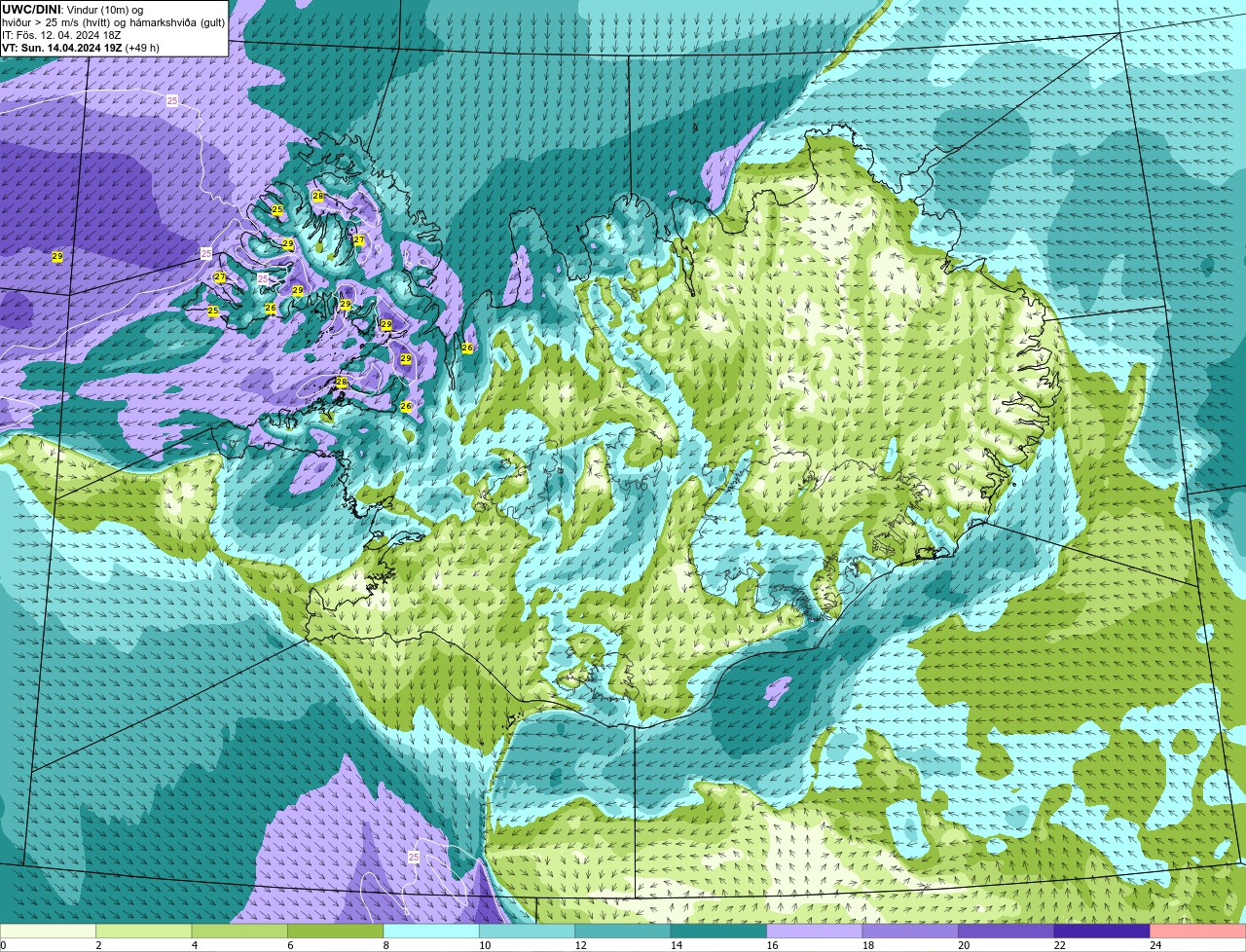Click the bold 'UWC/DINI' title text

click(x=30, y=9)
